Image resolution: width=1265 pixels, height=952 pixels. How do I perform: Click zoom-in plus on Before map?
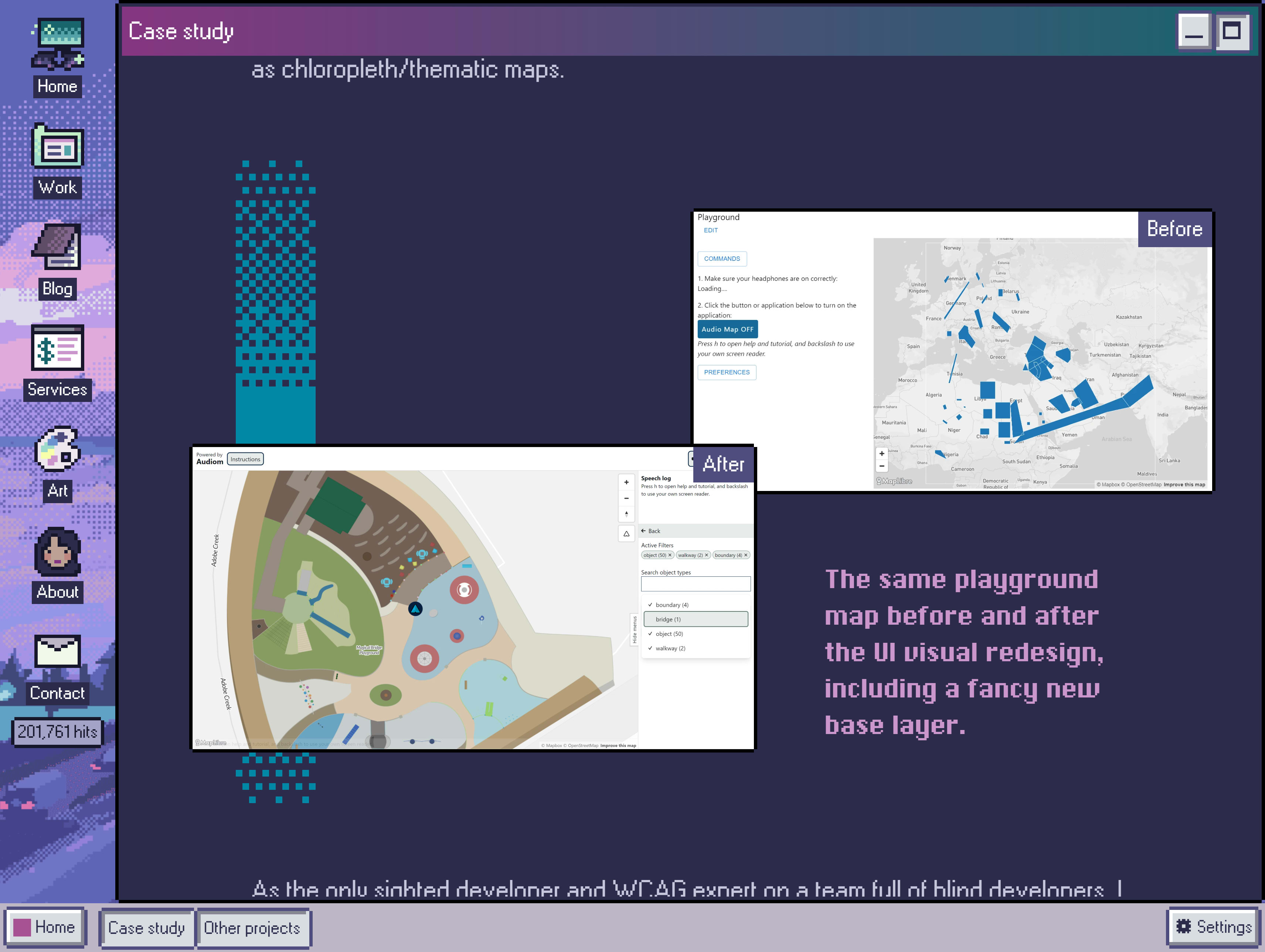[x=882, y=453]
